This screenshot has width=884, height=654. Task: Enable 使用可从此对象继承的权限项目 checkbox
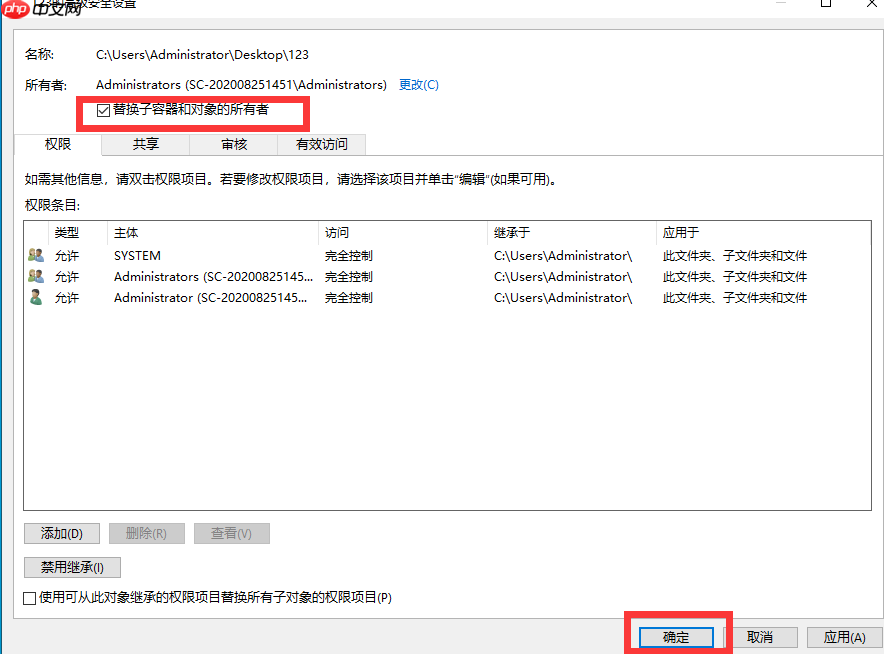point(30,597)
